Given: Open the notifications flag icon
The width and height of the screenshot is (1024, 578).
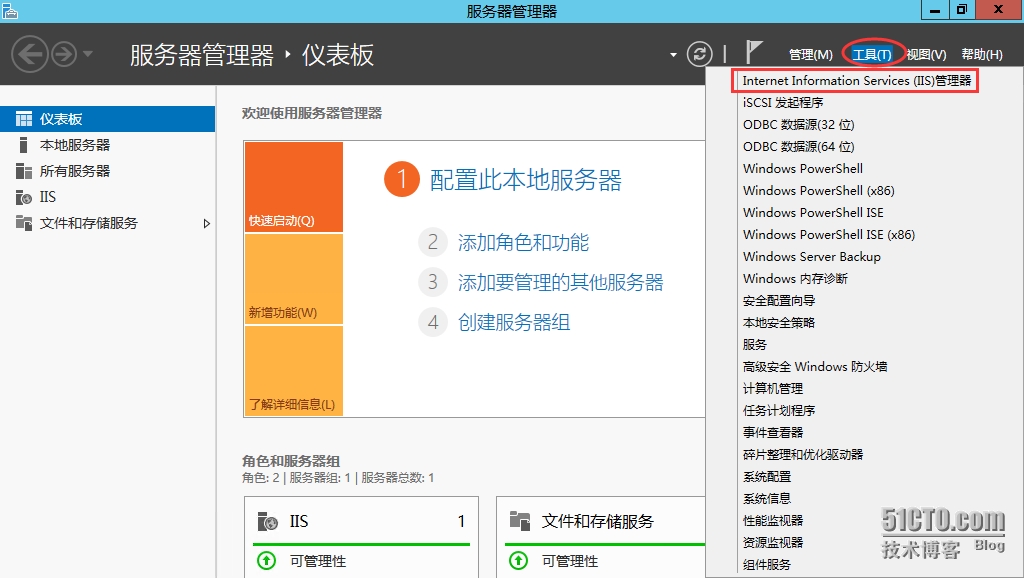Looking at the screenshot, I should coord(754,52).
